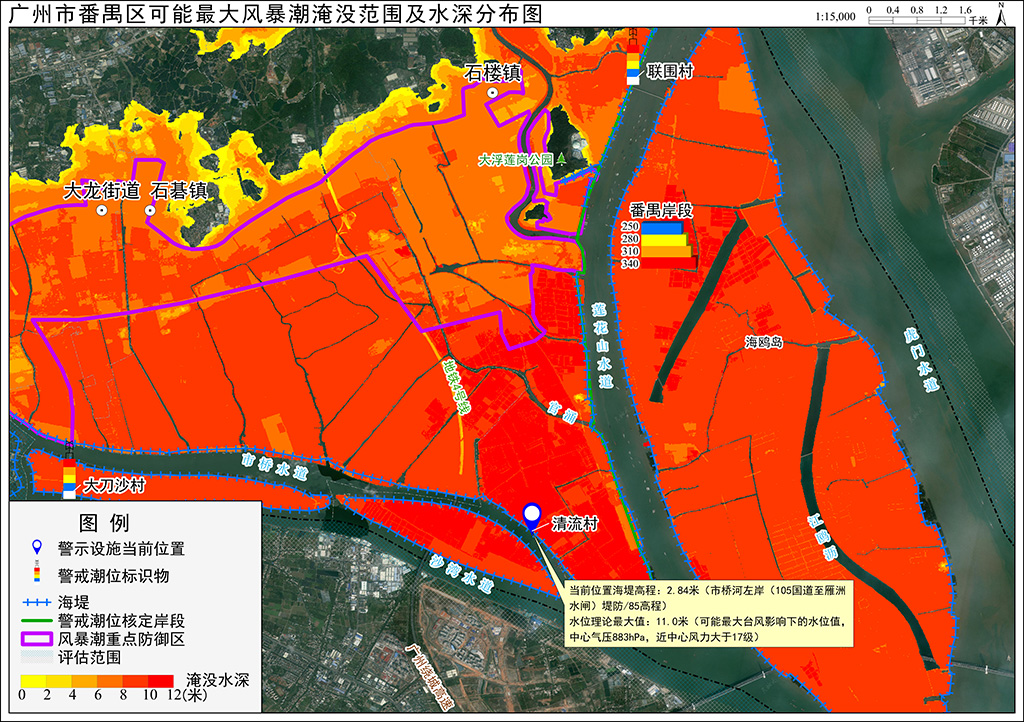Click the 虎门水道 waterway label
Viewport: 1024px width, 722px height.
point(921,360)
